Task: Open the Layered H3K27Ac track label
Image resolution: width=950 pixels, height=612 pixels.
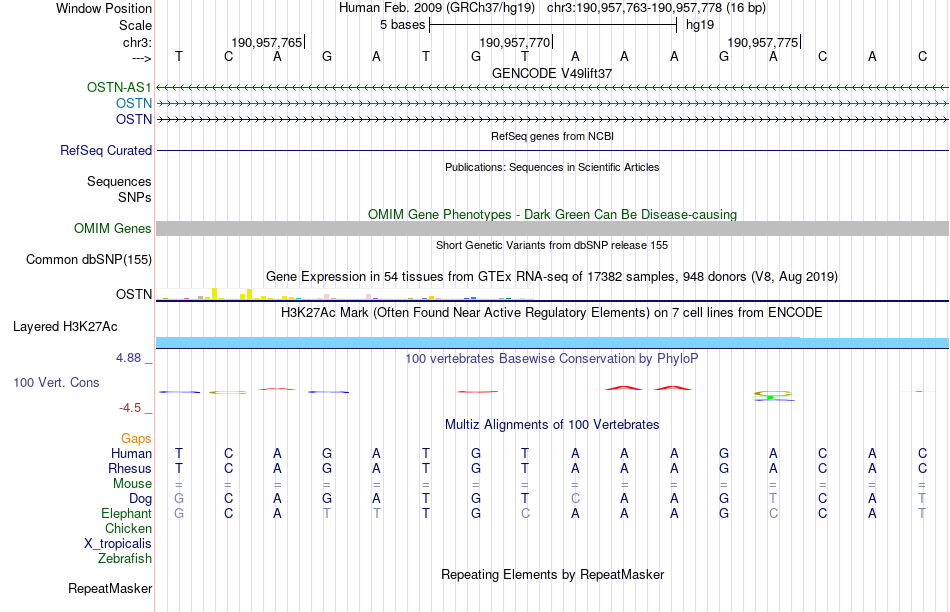Action: pos(65,327)
